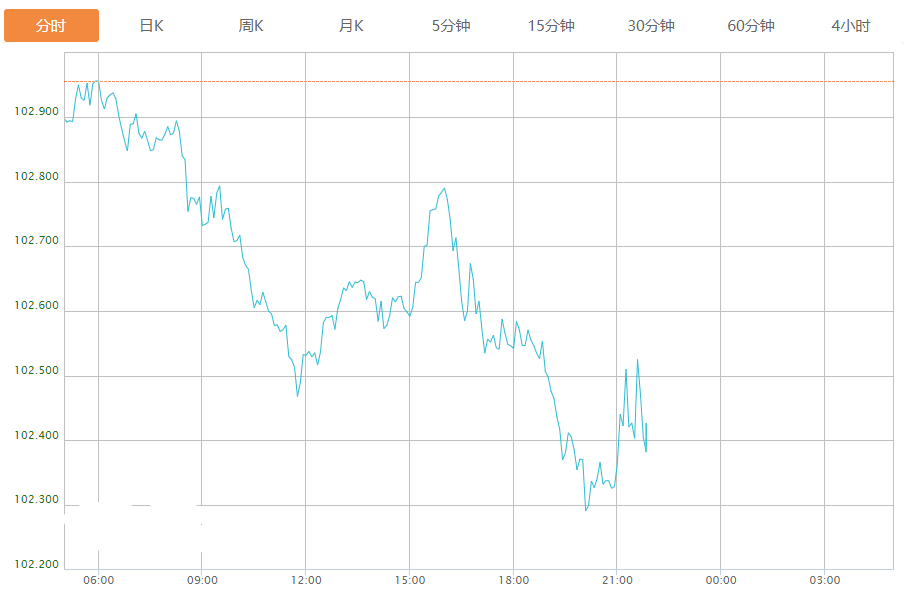Select the 12:00 time axis marker
Screen dimensions: 905x591
[x=306, y=580]
